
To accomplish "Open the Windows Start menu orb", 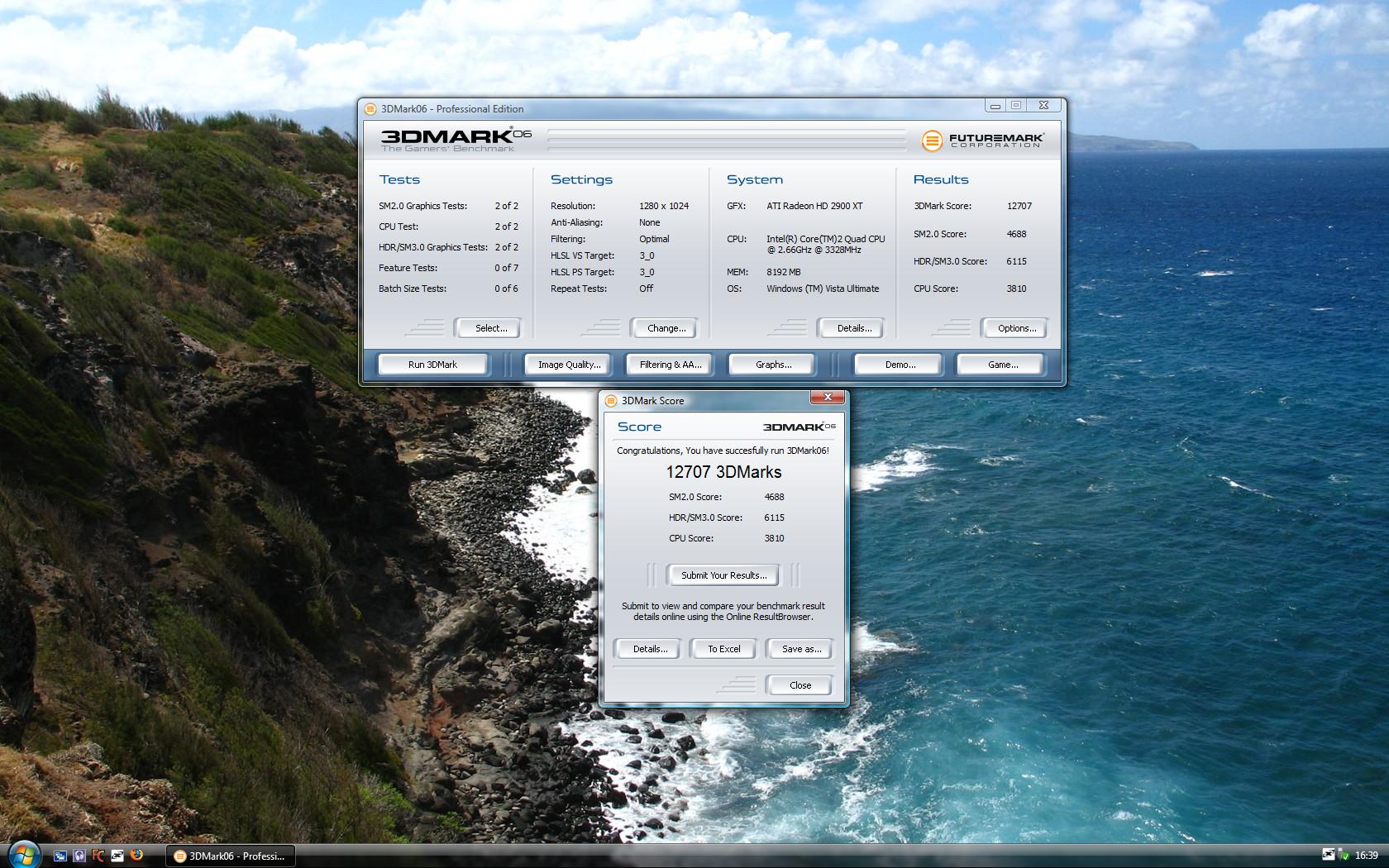I will pos(22,855).
